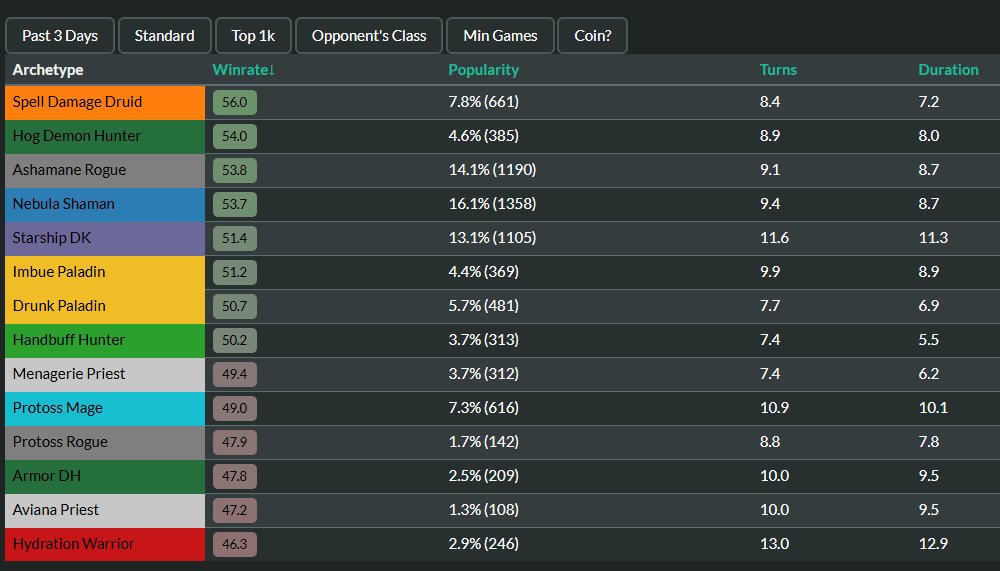Click the 47.2 winrate badge
The width and height of the screenshot is (1000, 571).
tap(235, 510)
